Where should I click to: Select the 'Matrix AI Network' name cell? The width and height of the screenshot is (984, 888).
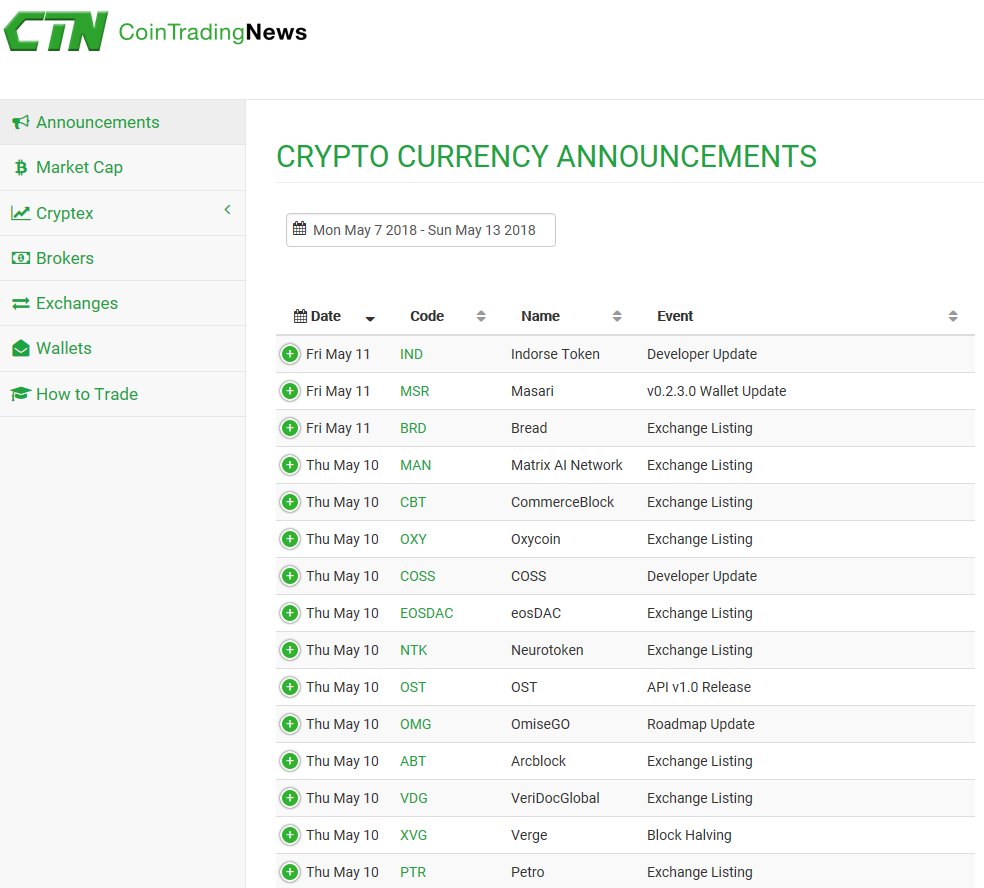pos(567,465)
